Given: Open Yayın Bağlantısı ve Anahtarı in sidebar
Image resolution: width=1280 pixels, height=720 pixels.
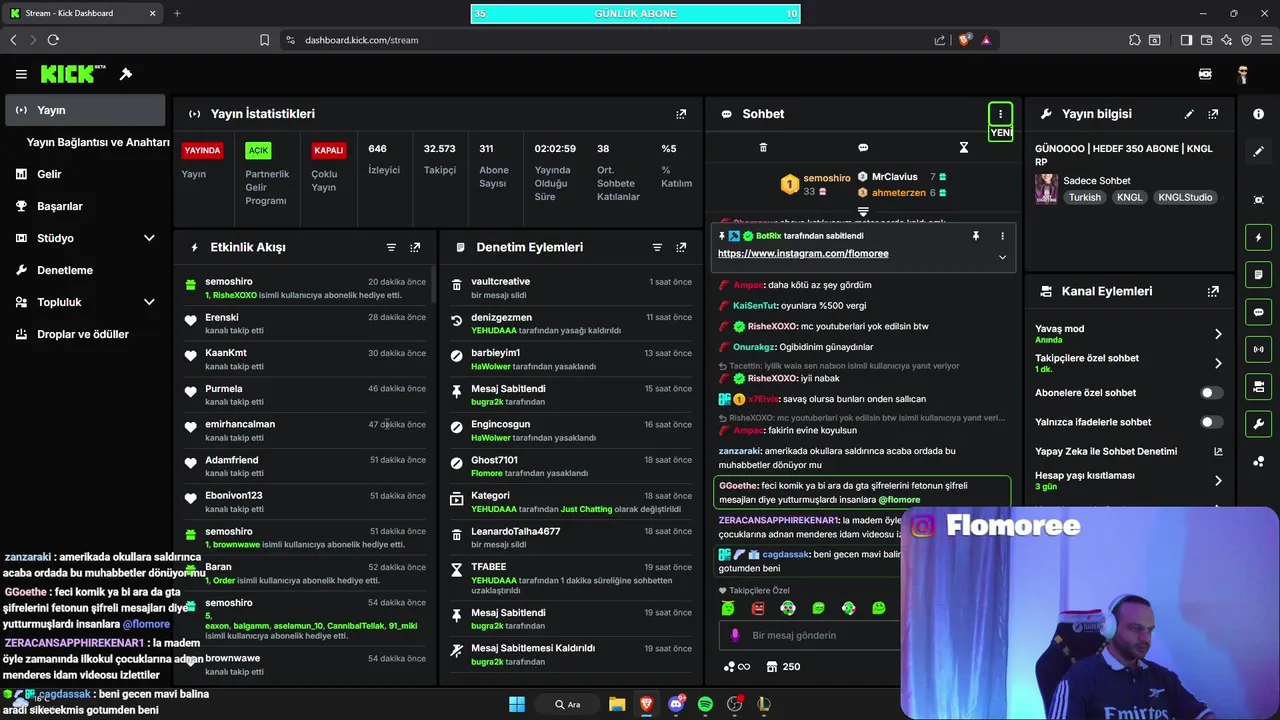Looking at the screenshot, I should (98, 142).
